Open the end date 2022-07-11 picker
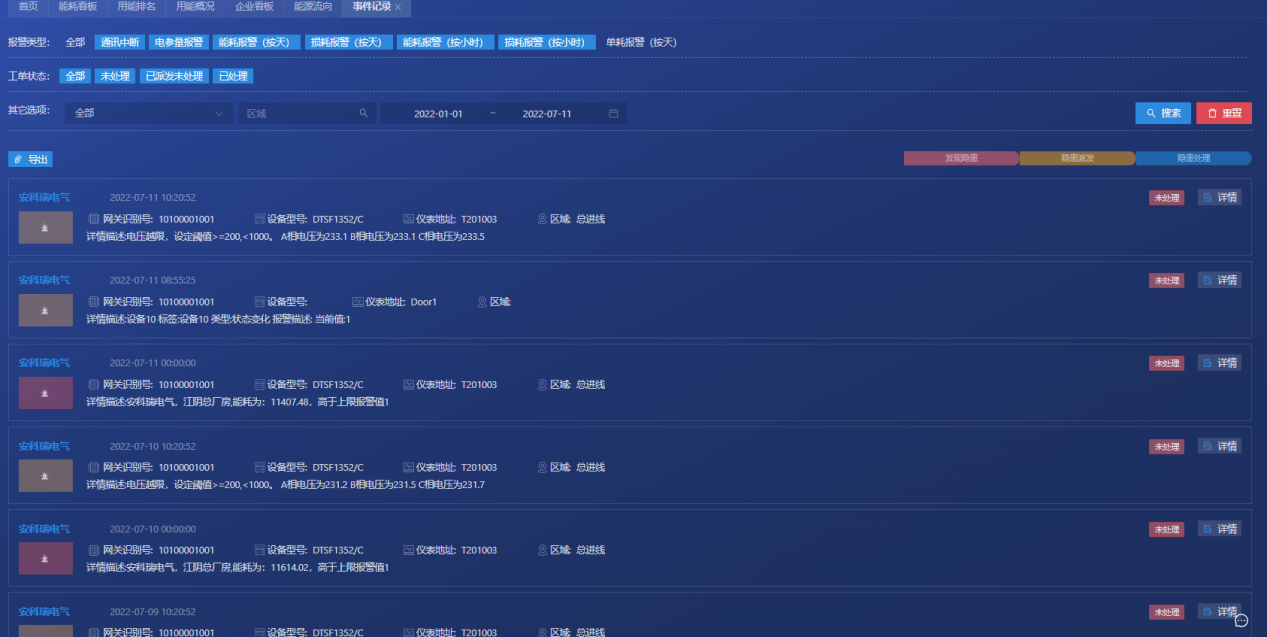This screenshot has width=1267, height=637. pyautogui.click(x=547, y=114)
